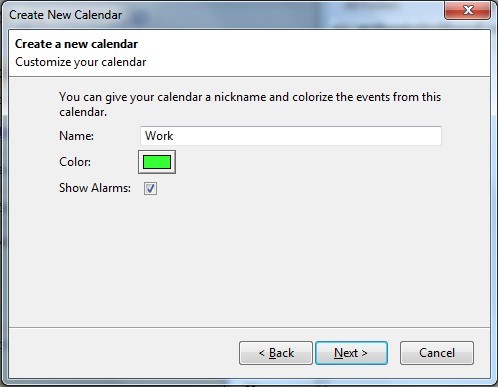Click the "Create a new calendar" heading
Screen dimensions: 498x387
click(x=76, y=44)
